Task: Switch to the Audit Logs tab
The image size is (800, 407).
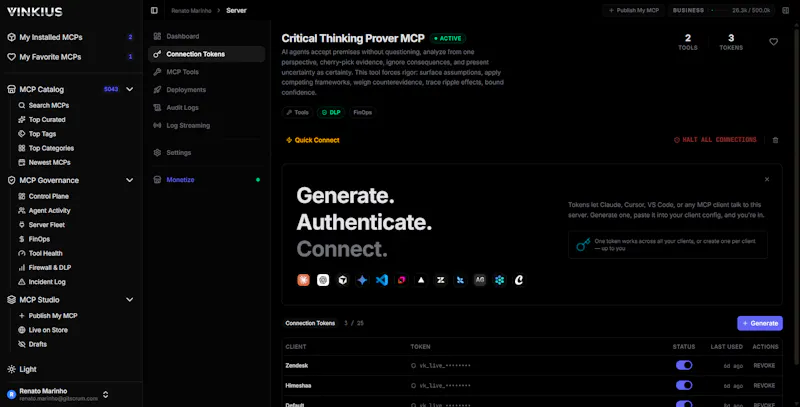Action: (207, 108)
